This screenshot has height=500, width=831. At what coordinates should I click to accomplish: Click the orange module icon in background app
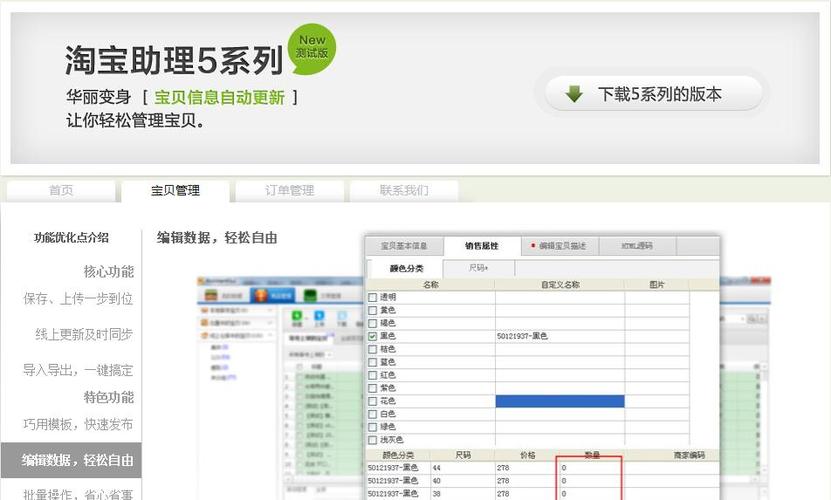pos(261,295)
